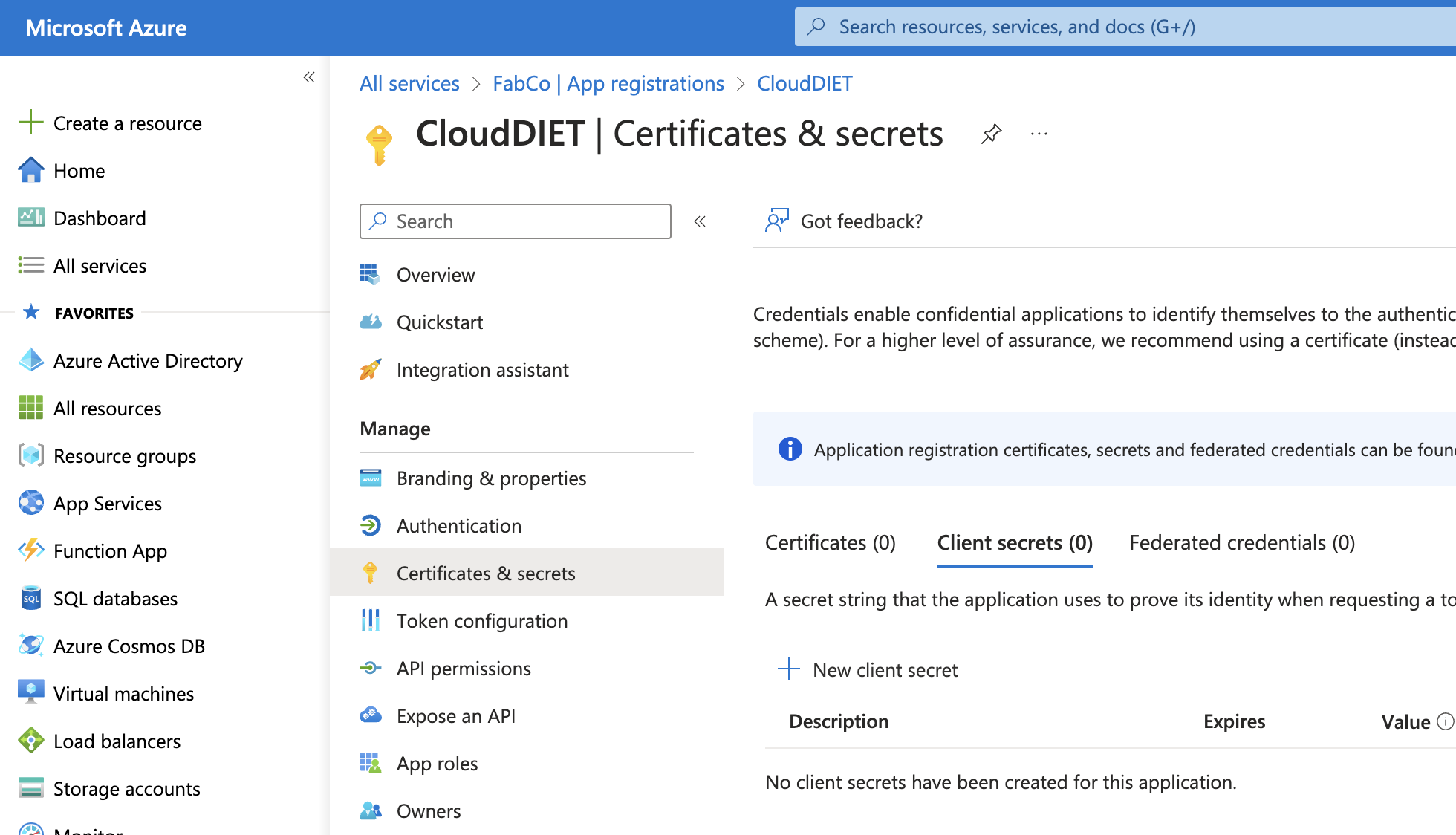Screen dimensions: 1456x835
Task: Switch to the Certificates tab
Action: click(x=830, y=542)
